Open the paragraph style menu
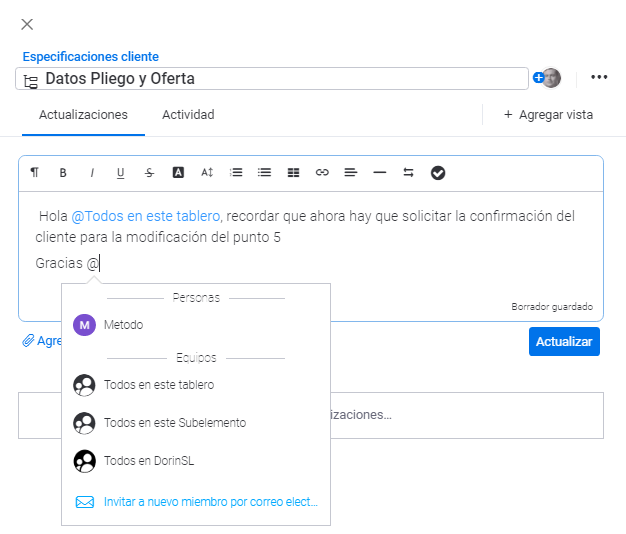626x534 pixels. 35,173
